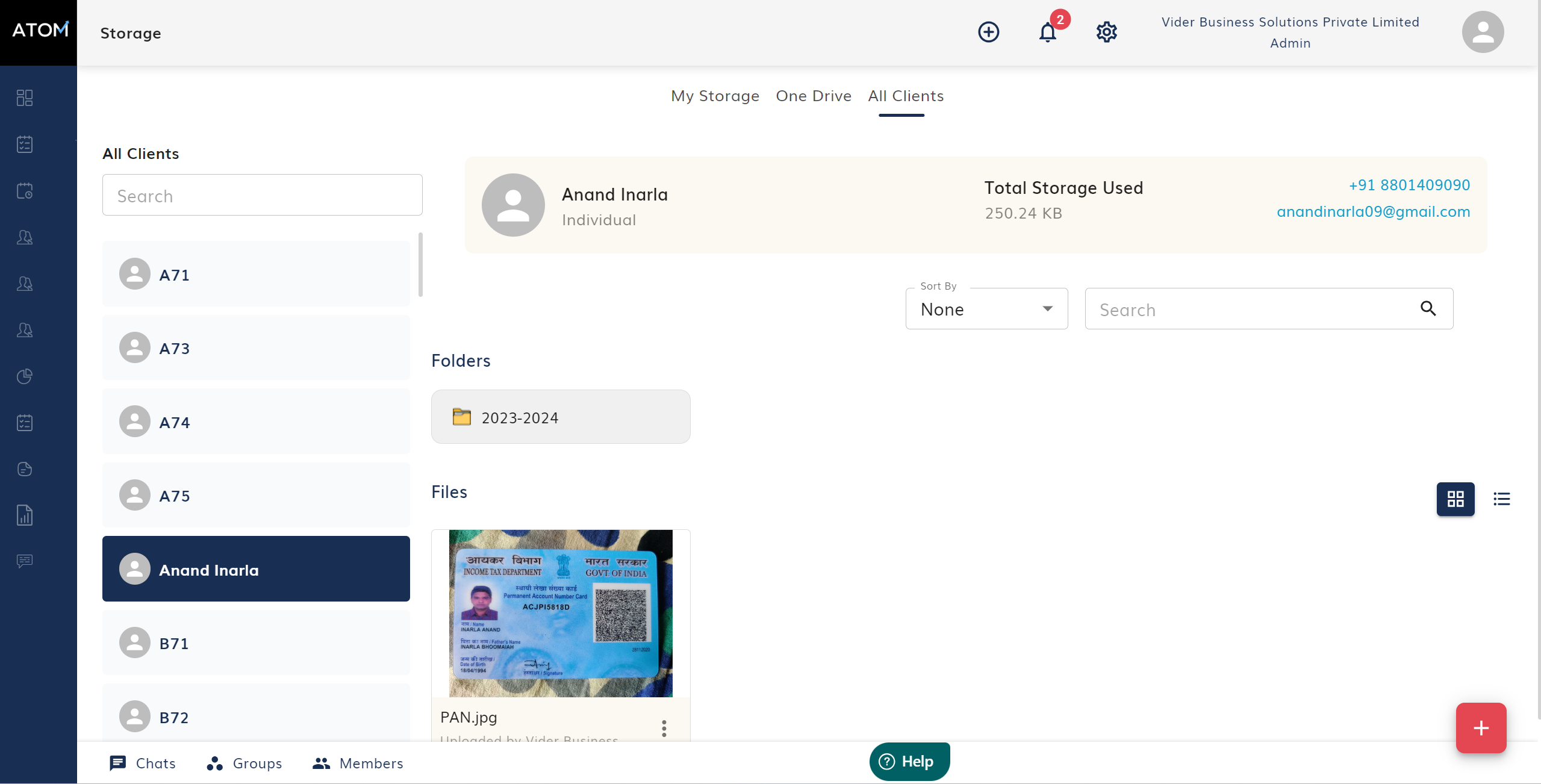Expand the Sort By dropdown
This screenshot has height=784, width=1541.
click(986, 309)
